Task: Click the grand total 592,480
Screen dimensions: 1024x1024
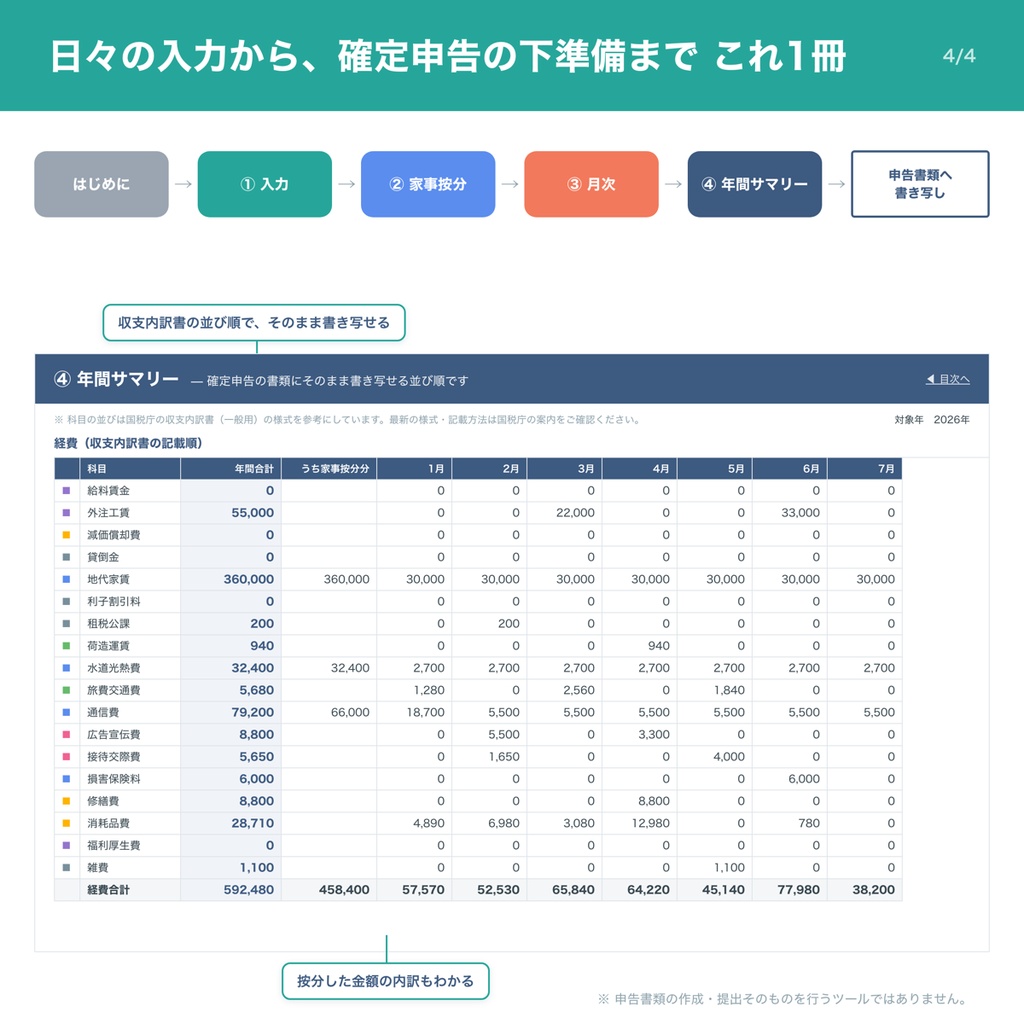Action: click(x=249, y=890)
